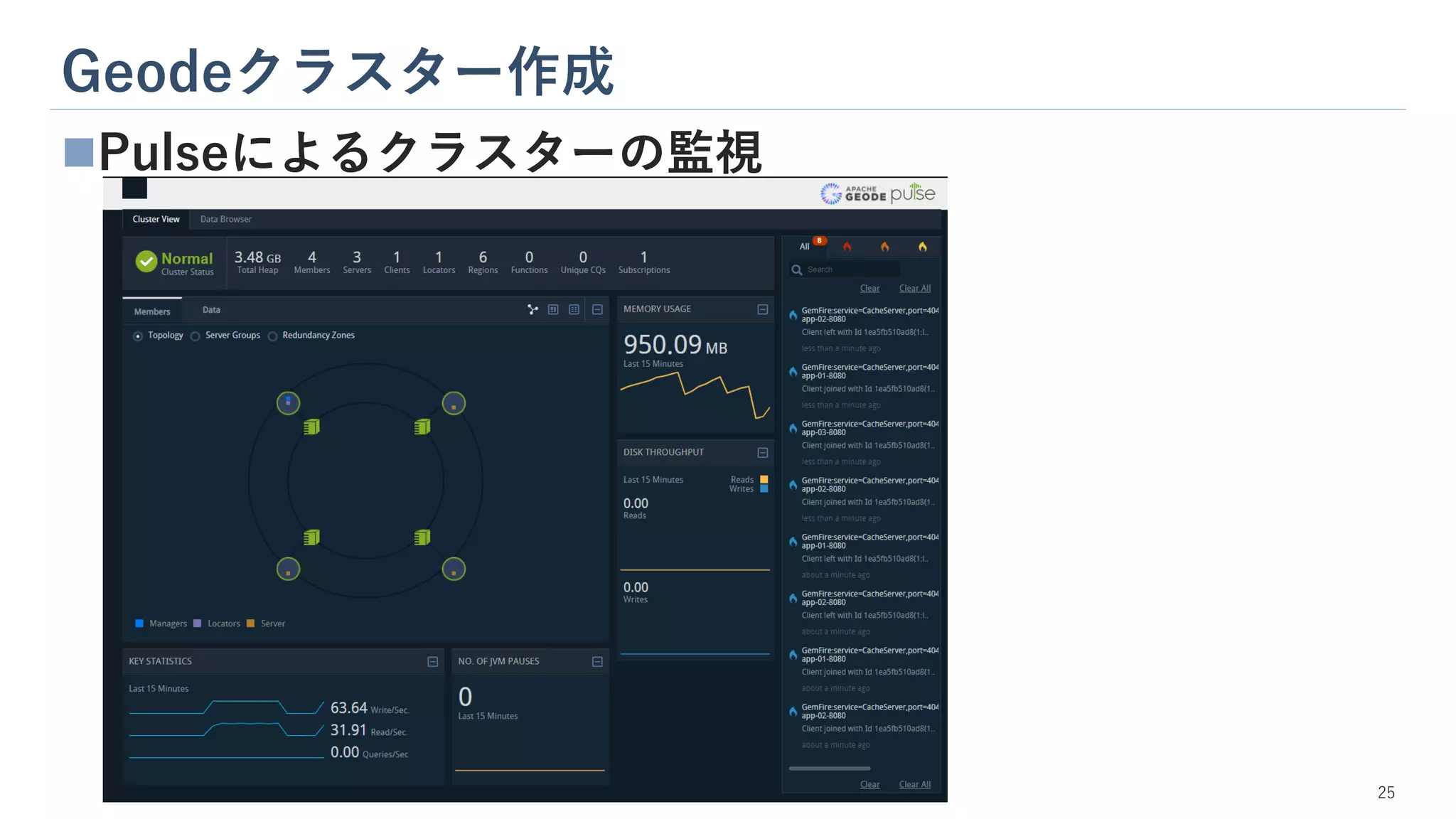
Task: Select the bottom-right member node circle
Action: click(x=454, y=569)
